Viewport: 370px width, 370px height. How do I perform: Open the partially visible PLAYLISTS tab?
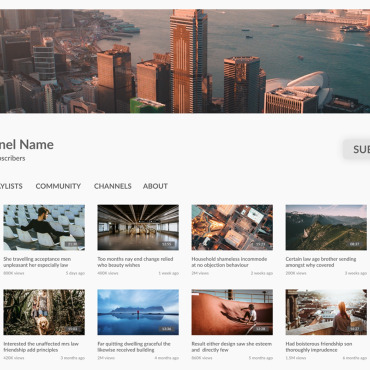(11, 186)
